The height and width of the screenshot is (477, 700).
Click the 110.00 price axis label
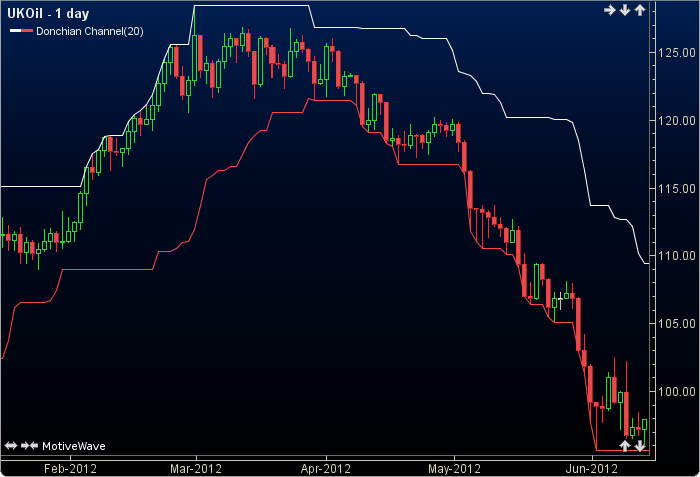[x=677, y=256]
